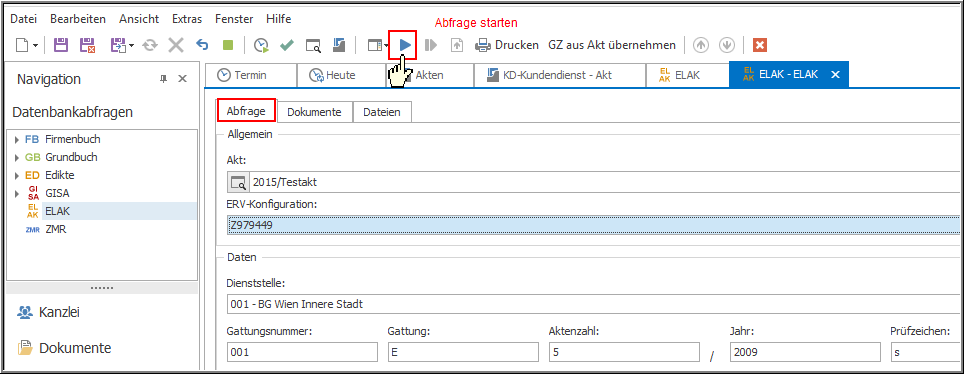Expand the Firmenbuch tree node
Image resolution: width=964 pixels, height=374 pixels.
(17, 140)
